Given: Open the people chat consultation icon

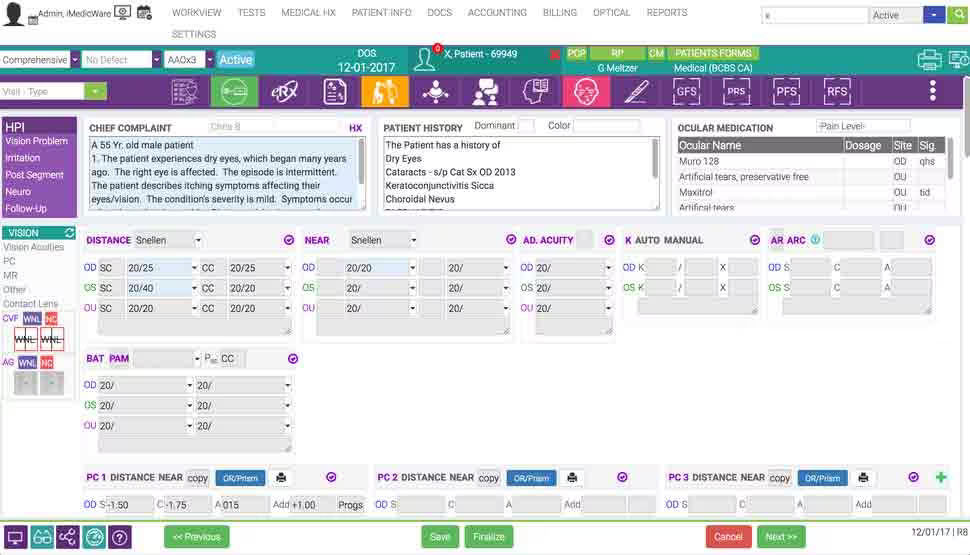Looking at the screenshot, I should coord(486,92).
